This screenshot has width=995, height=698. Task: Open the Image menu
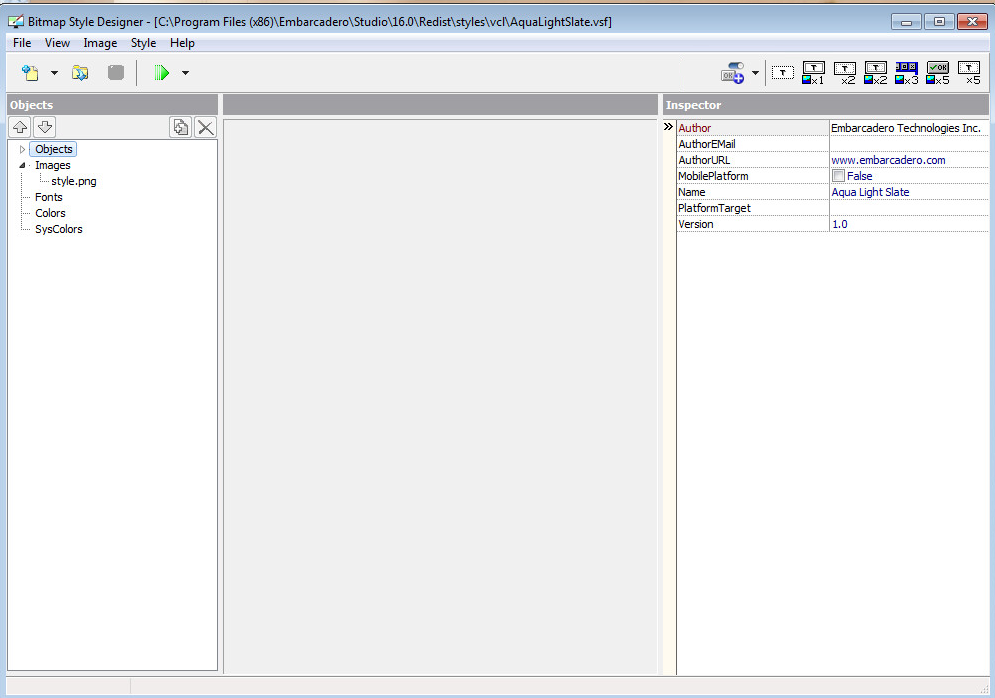pos(100,43)
